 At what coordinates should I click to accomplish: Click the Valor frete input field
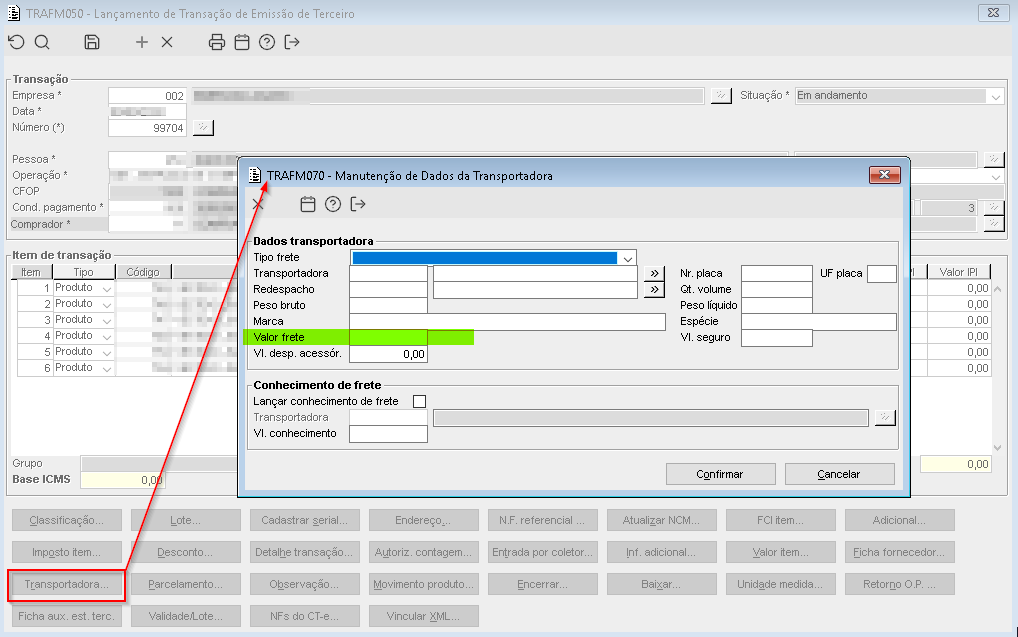coord(388,337)
